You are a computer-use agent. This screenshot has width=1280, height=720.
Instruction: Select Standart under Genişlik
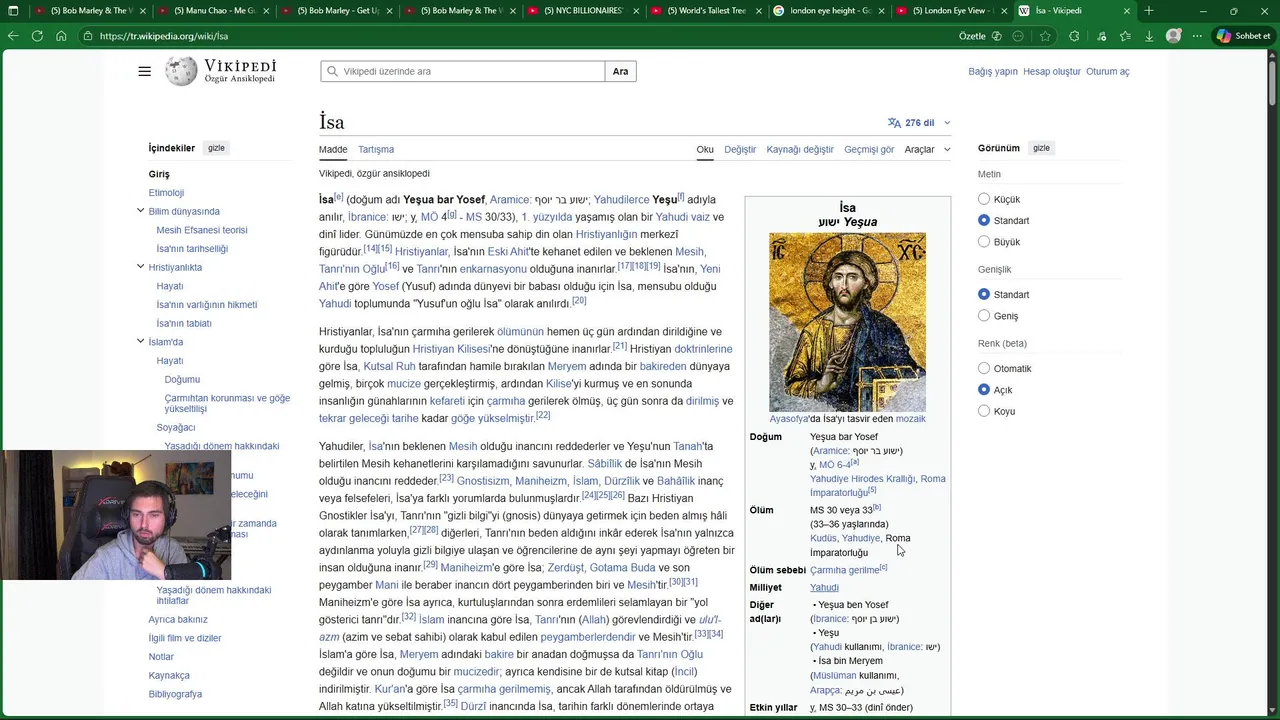pos(984,294)
